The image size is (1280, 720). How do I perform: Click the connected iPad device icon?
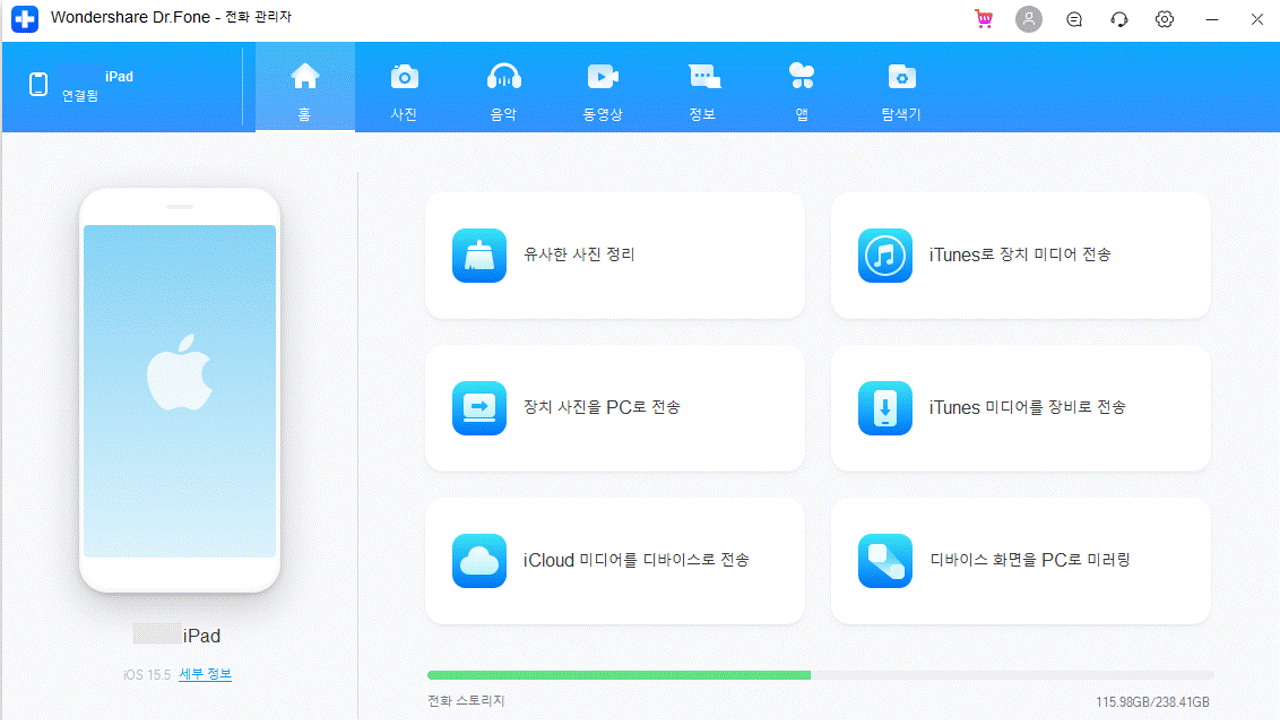[x=38, y=84]
